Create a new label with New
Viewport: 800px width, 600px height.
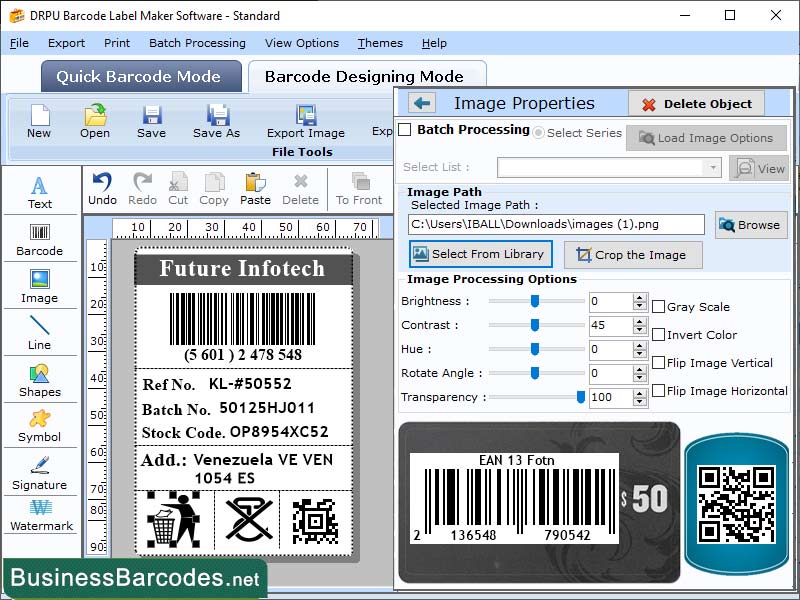pos(39,122)
